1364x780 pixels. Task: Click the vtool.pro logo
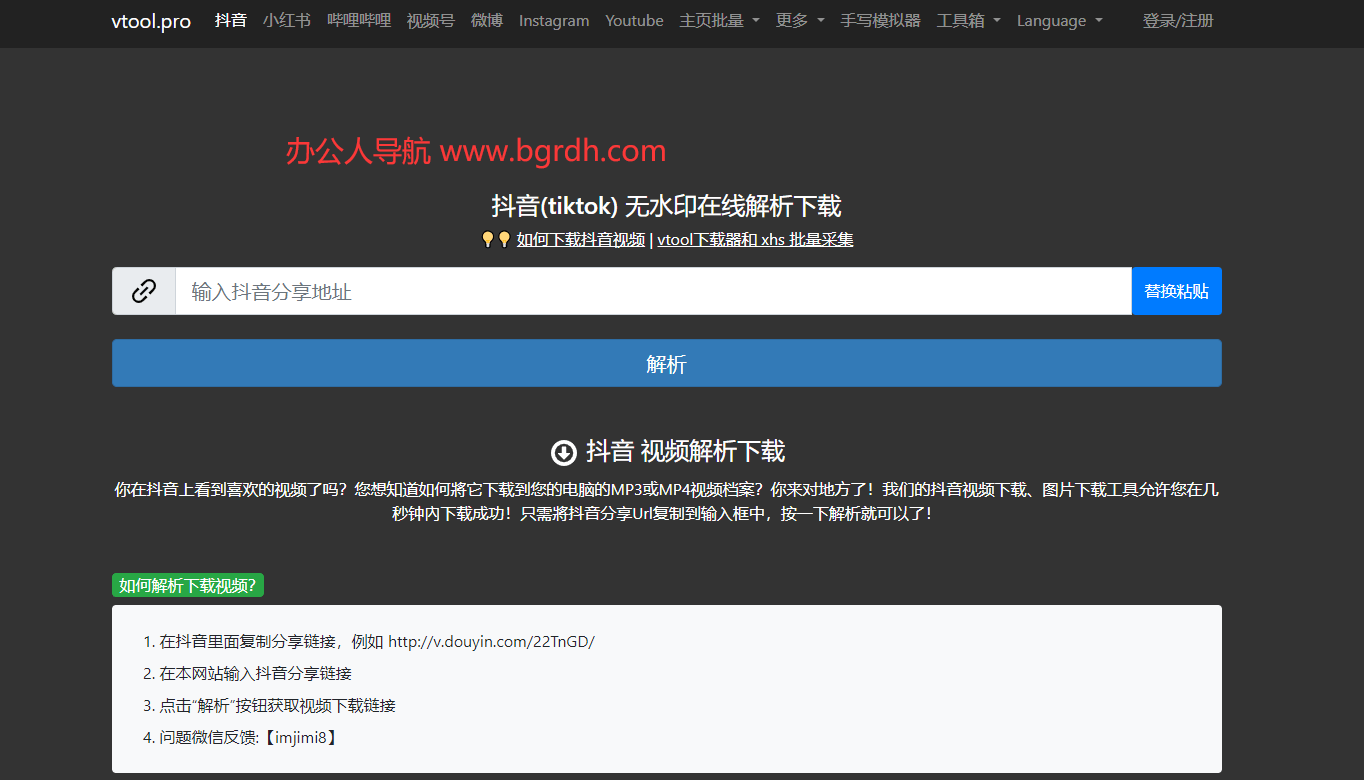click(x=151, y=21)
